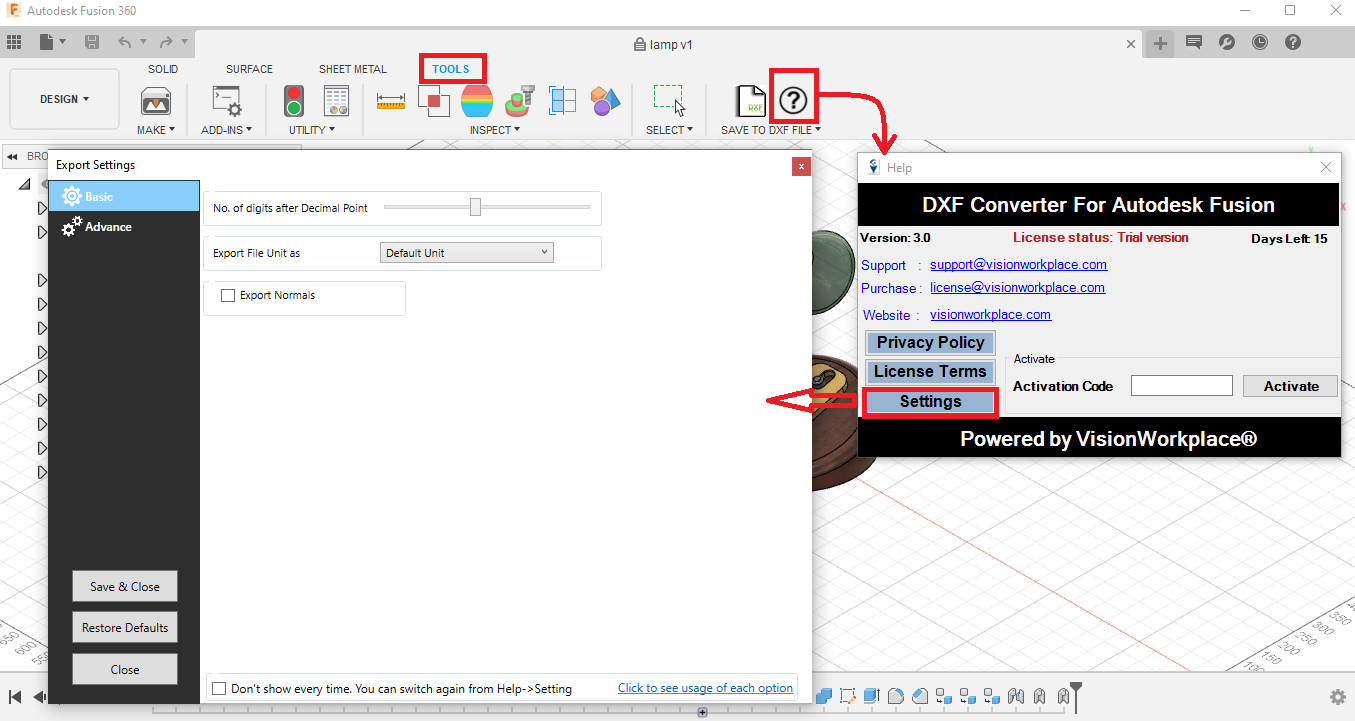Switch to the SURFACE tab
Viewport: 1355px width, 721px height.
(x=249, y=69)
